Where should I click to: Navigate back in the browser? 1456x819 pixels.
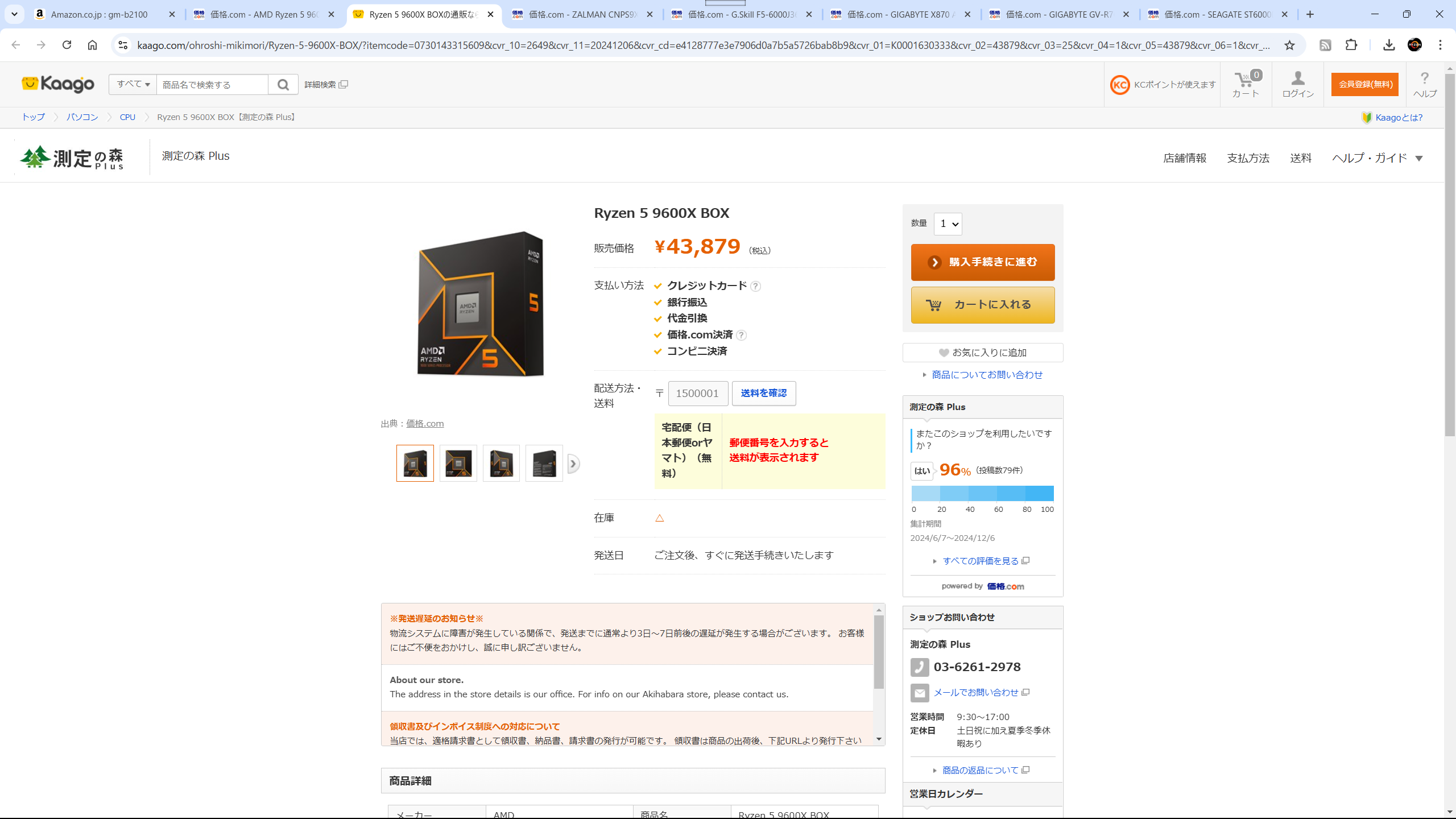[15, 45]
